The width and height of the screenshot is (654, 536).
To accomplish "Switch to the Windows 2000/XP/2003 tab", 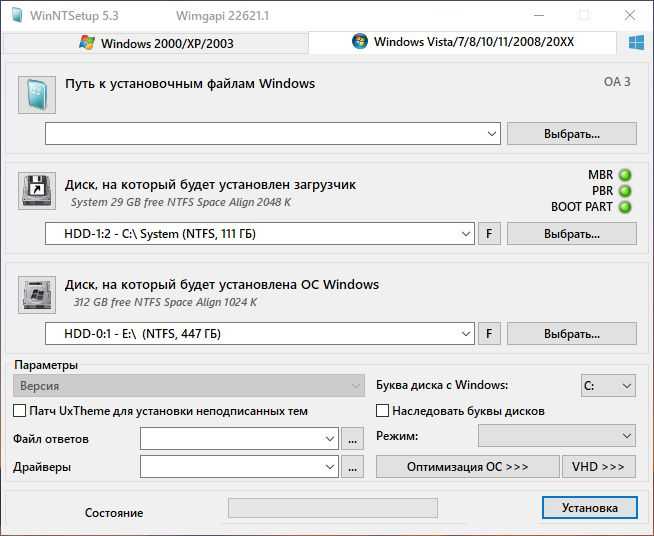I will 156,43.
